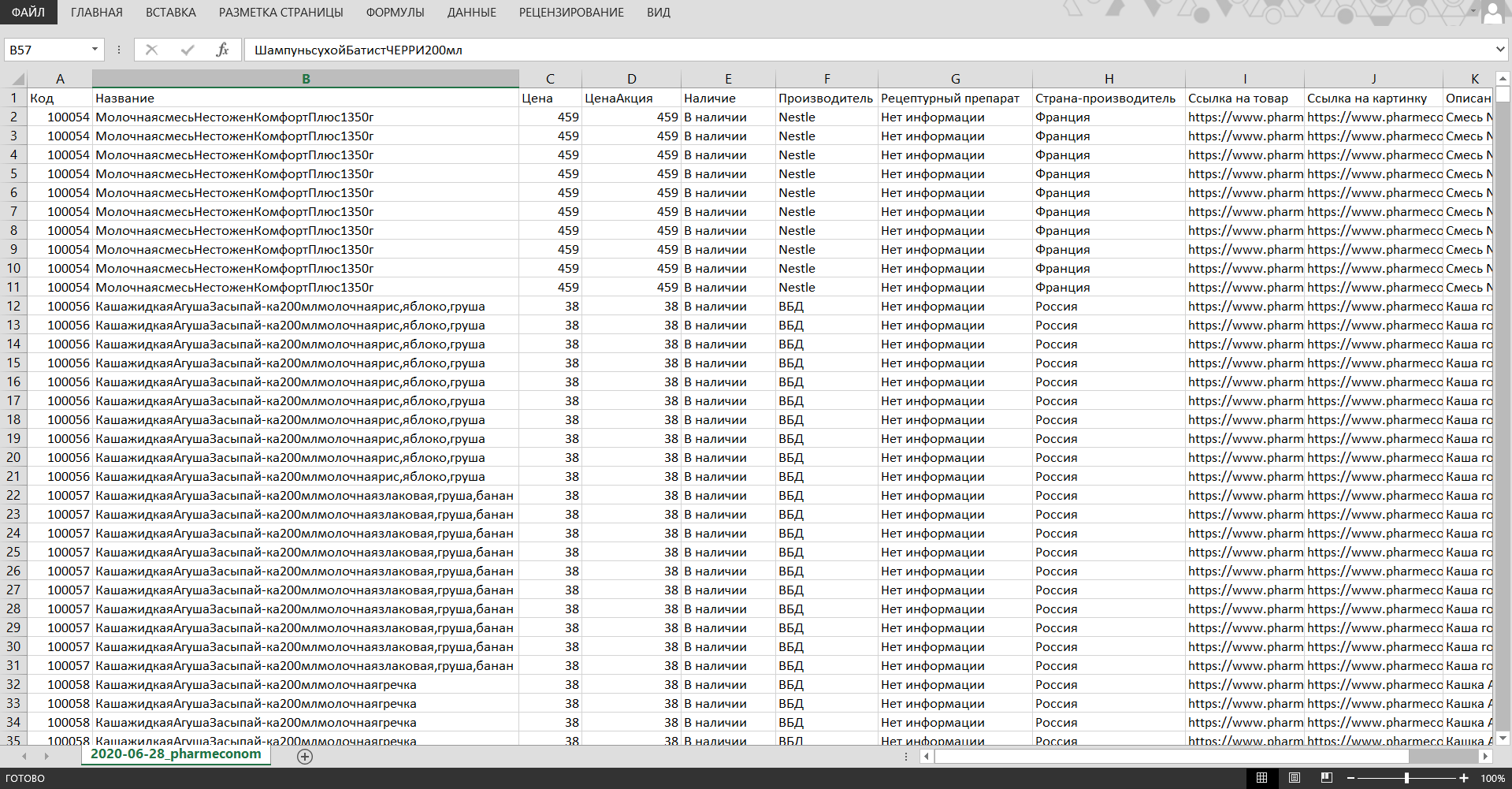This screenshot has width=1512, height=789.
Task: Expand the Name Box dropdown arrow
Action: point(95,50)
